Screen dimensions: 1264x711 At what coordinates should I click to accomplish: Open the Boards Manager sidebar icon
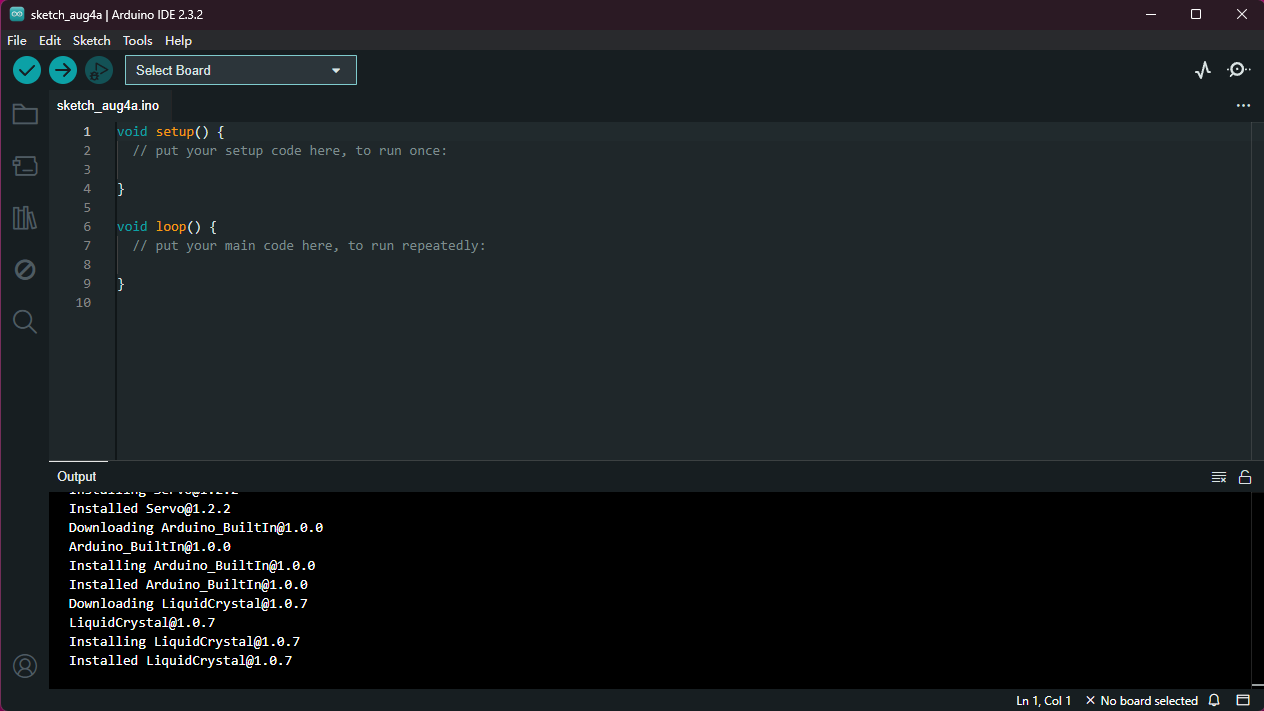[x=25, y=166]
